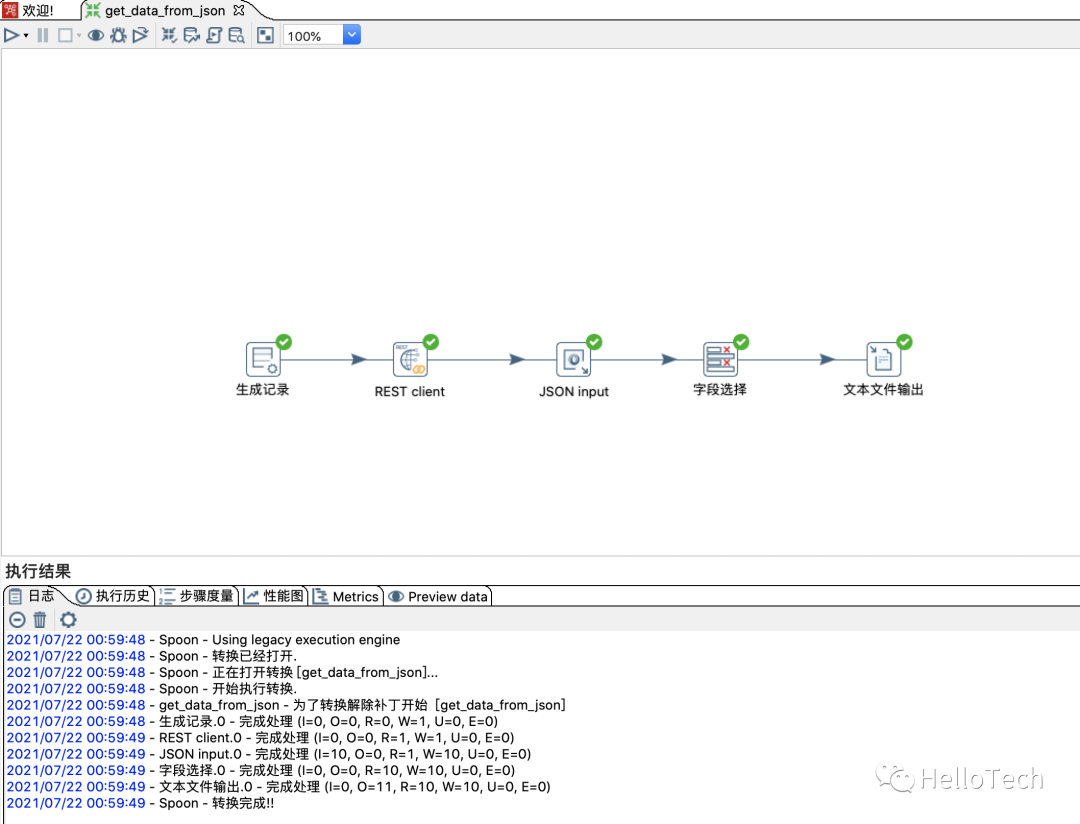Image resolution: width=1080 pixels, height=824 pixels.
Task: Click log line '文本文件输出.0 - 完成处理'
Action: (278, 786)
